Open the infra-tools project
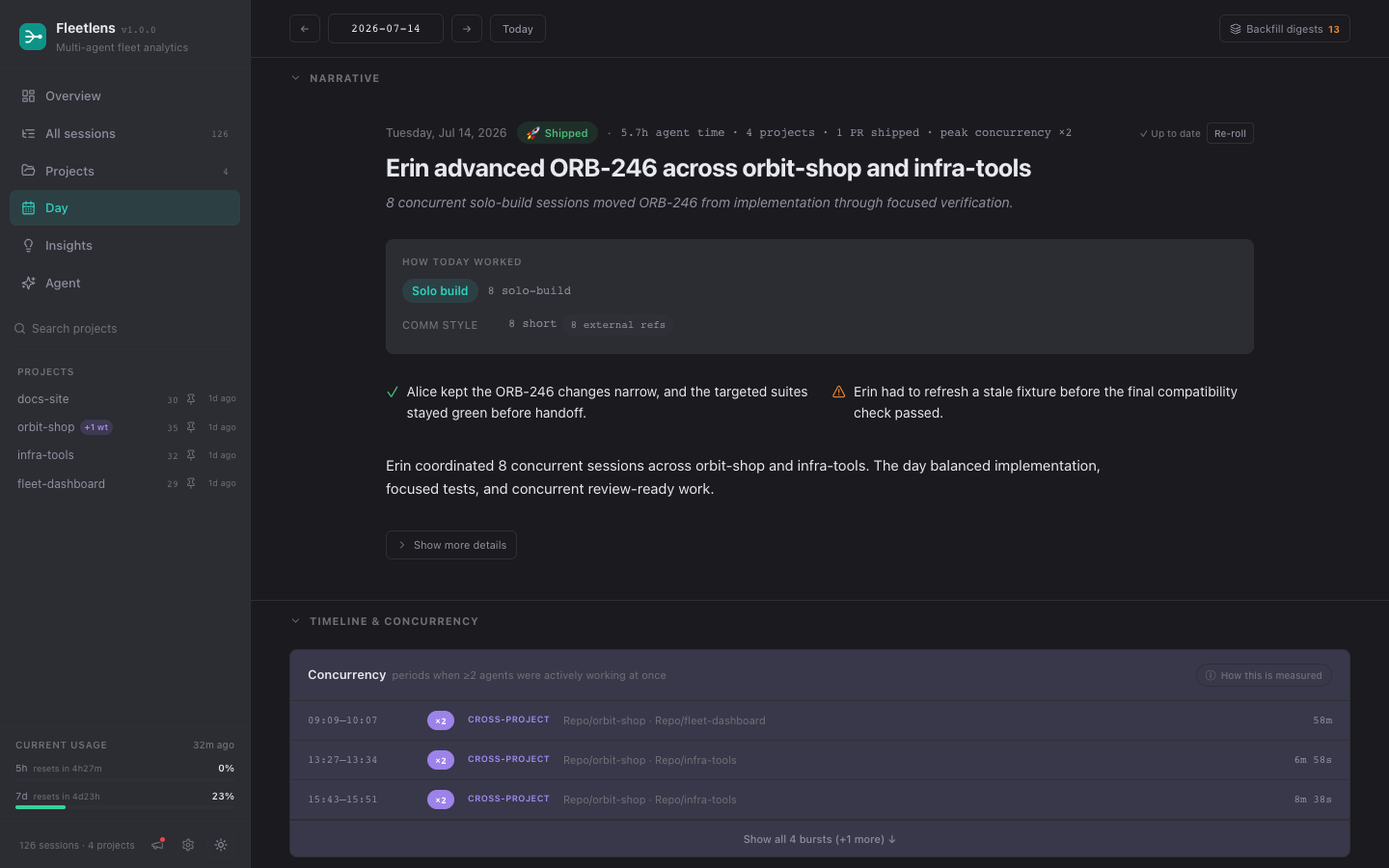 point(45,454)
